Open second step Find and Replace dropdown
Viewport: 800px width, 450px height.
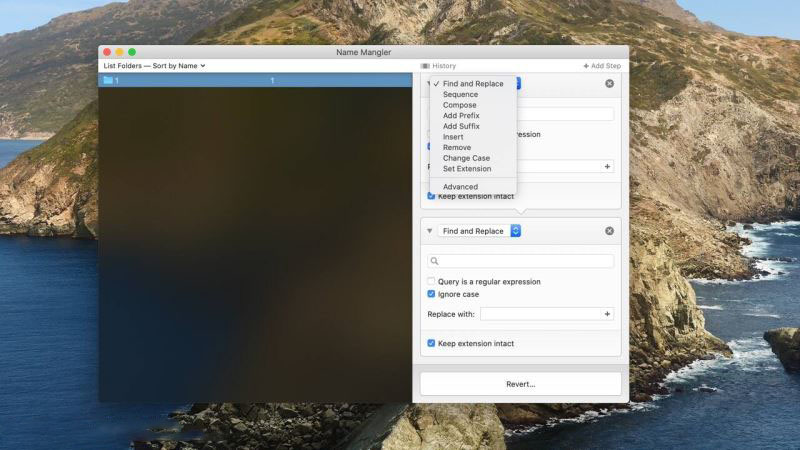[x=479, y=231]
